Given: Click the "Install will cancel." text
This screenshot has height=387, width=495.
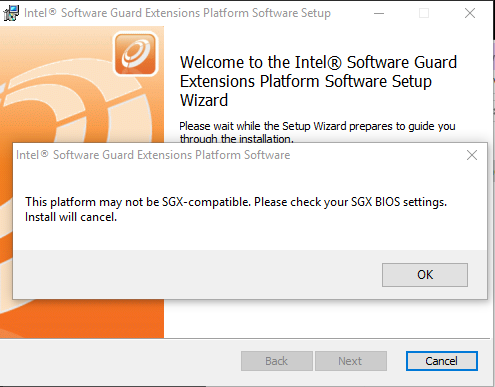Looking at the screenshot, I should (71, 217).
